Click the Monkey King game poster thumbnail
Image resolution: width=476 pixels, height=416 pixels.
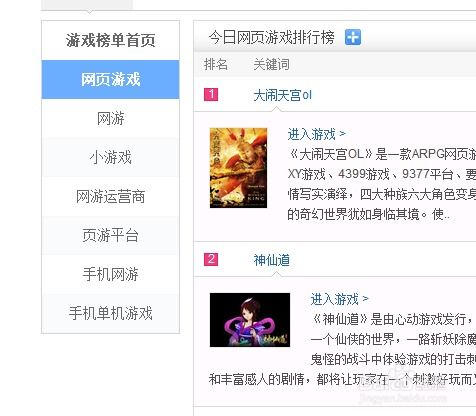tap(238, 168)
